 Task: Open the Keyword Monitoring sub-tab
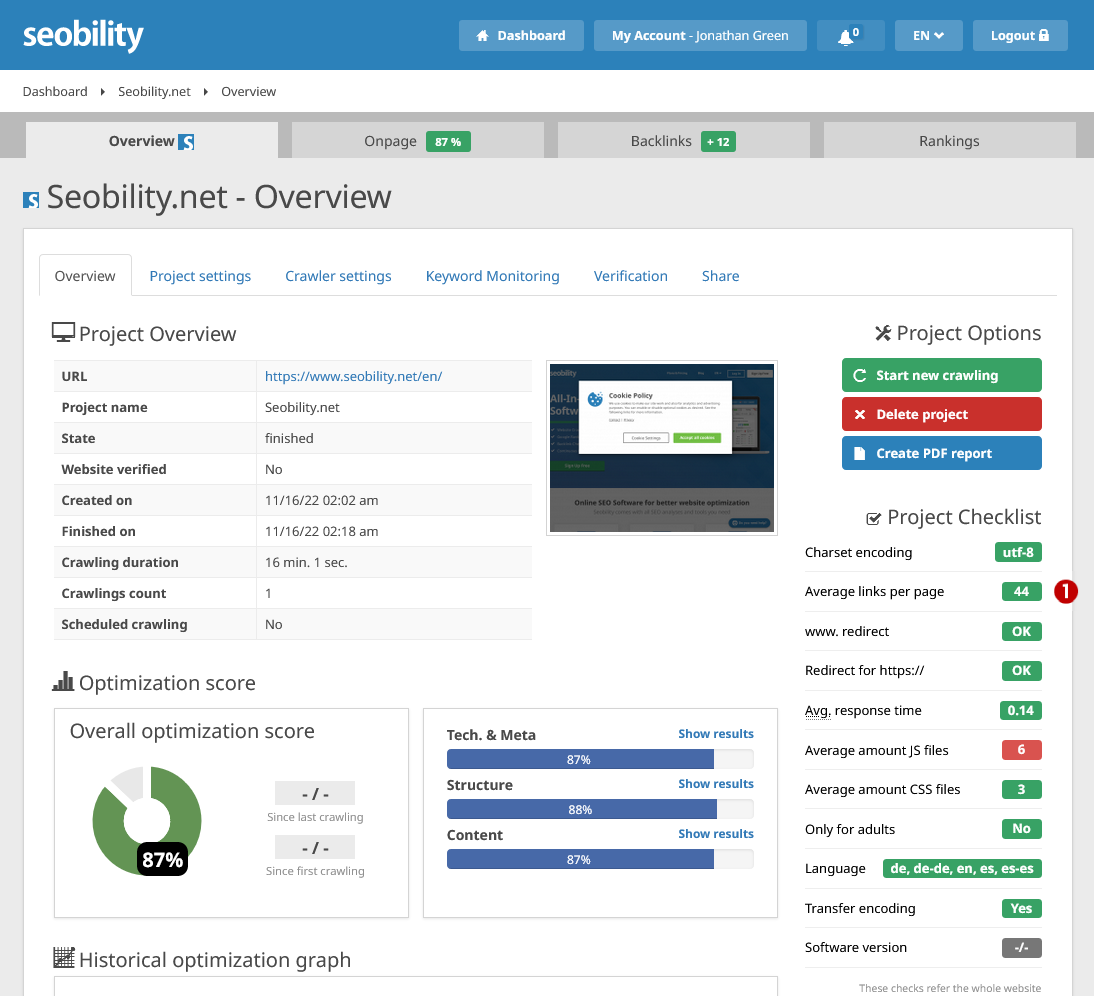point(493,276)
